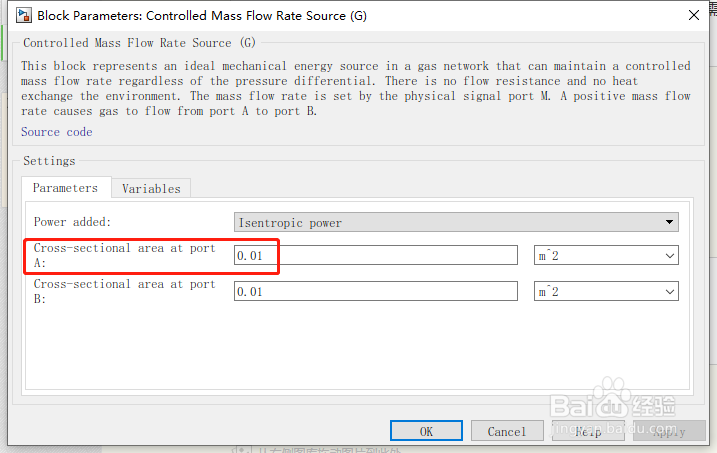Open the port A unit dropdown
This screenshot has height=453, width=717.
[x=606, y=255]
